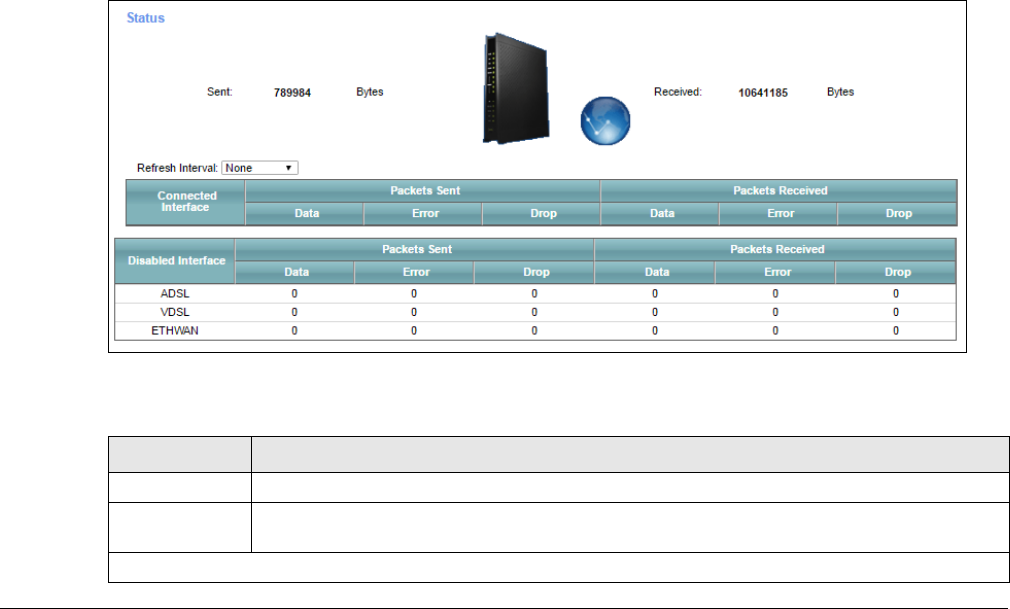The image size is (1010, 609).
Task: Open the Refresh Interval dropdown
Action: tap(260, 168)
